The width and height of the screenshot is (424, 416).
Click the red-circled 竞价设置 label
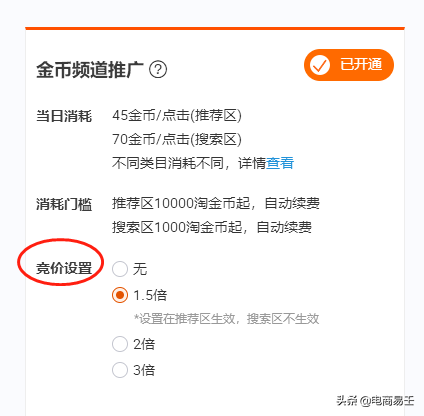click(x=64, y=268)
